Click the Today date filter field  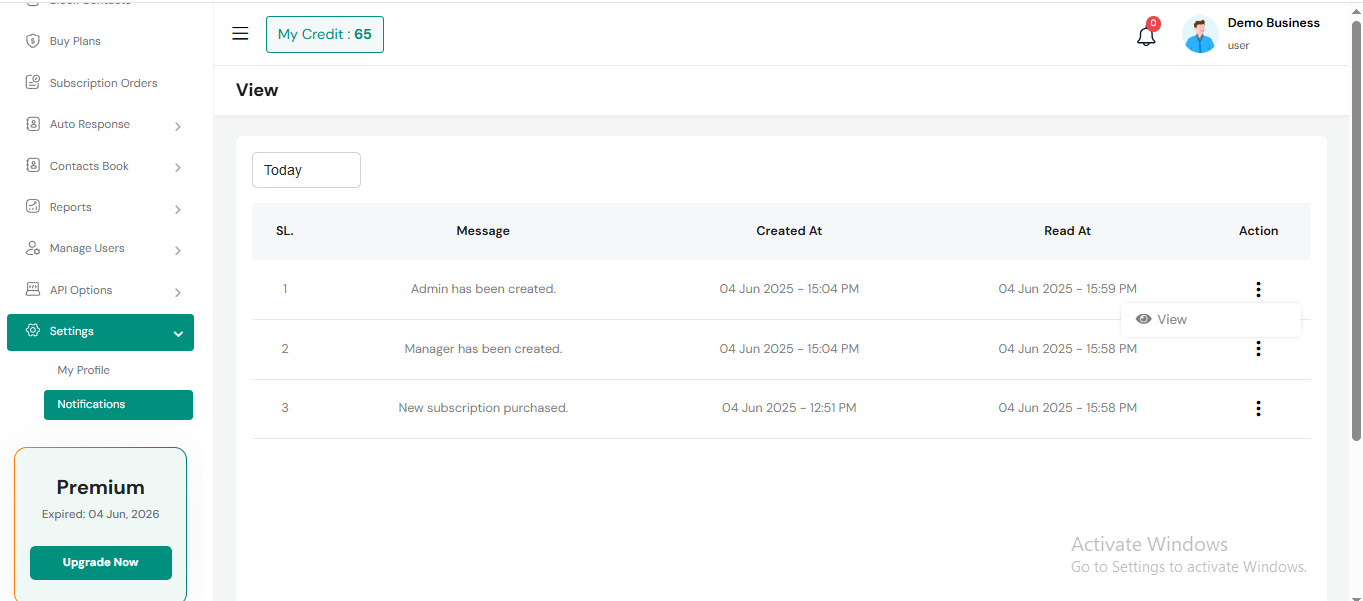pos(306,170)
